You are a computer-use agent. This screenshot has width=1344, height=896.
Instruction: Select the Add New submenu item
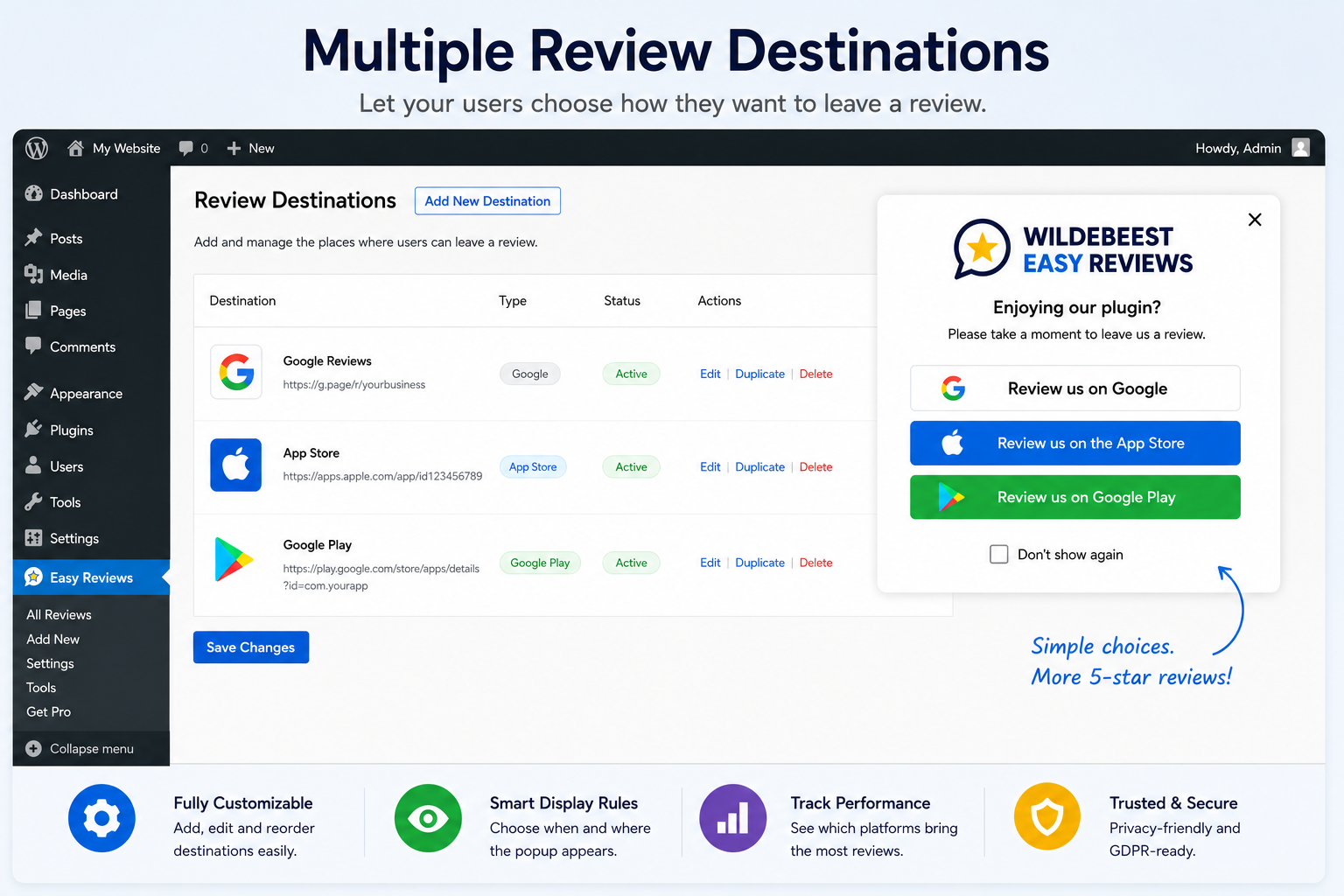(x=52, y=640)
